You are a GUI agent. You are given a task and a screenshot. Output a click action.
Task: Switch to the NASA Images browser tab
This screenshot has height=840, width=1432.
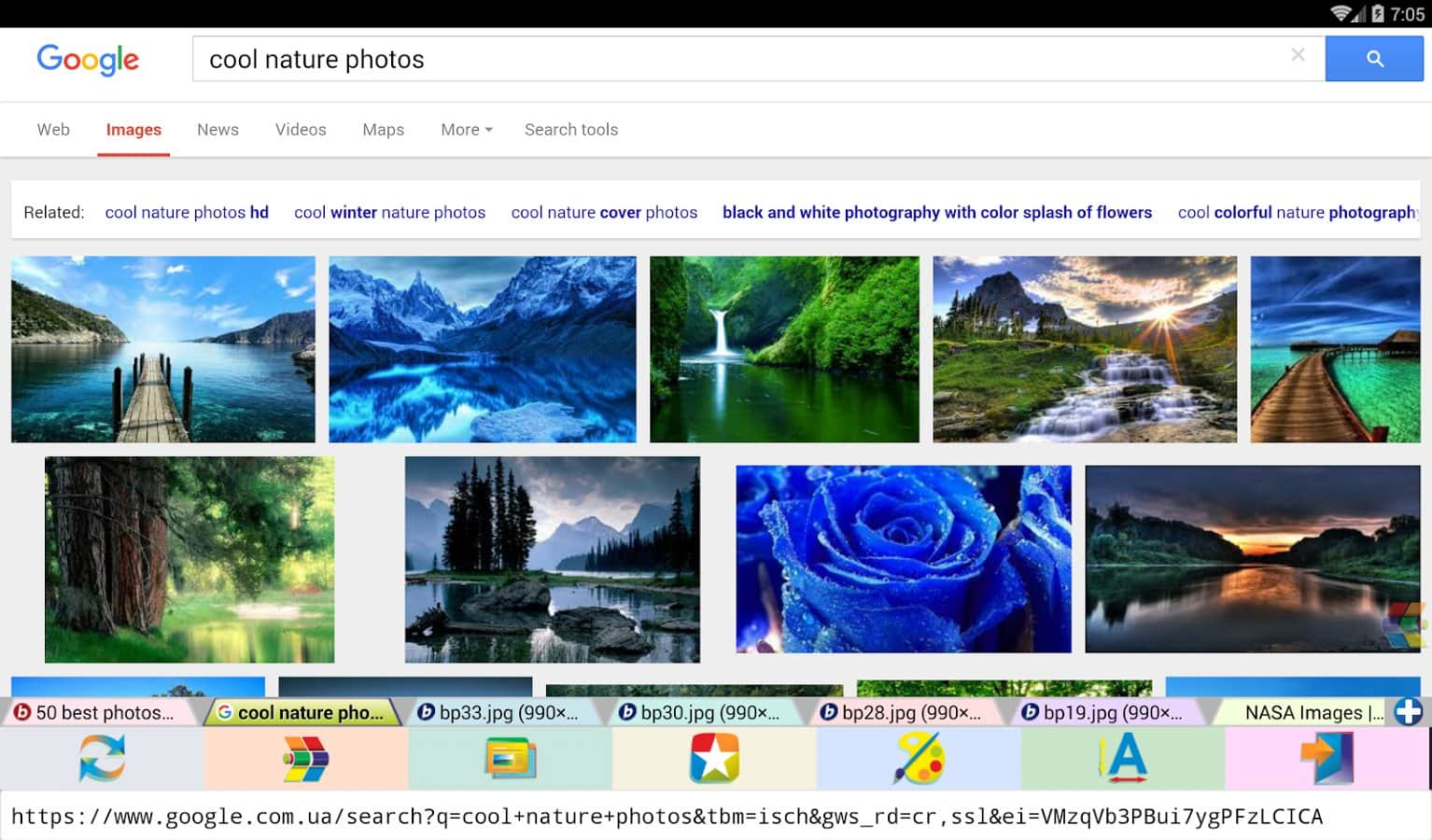click(x=1302, y=713)
